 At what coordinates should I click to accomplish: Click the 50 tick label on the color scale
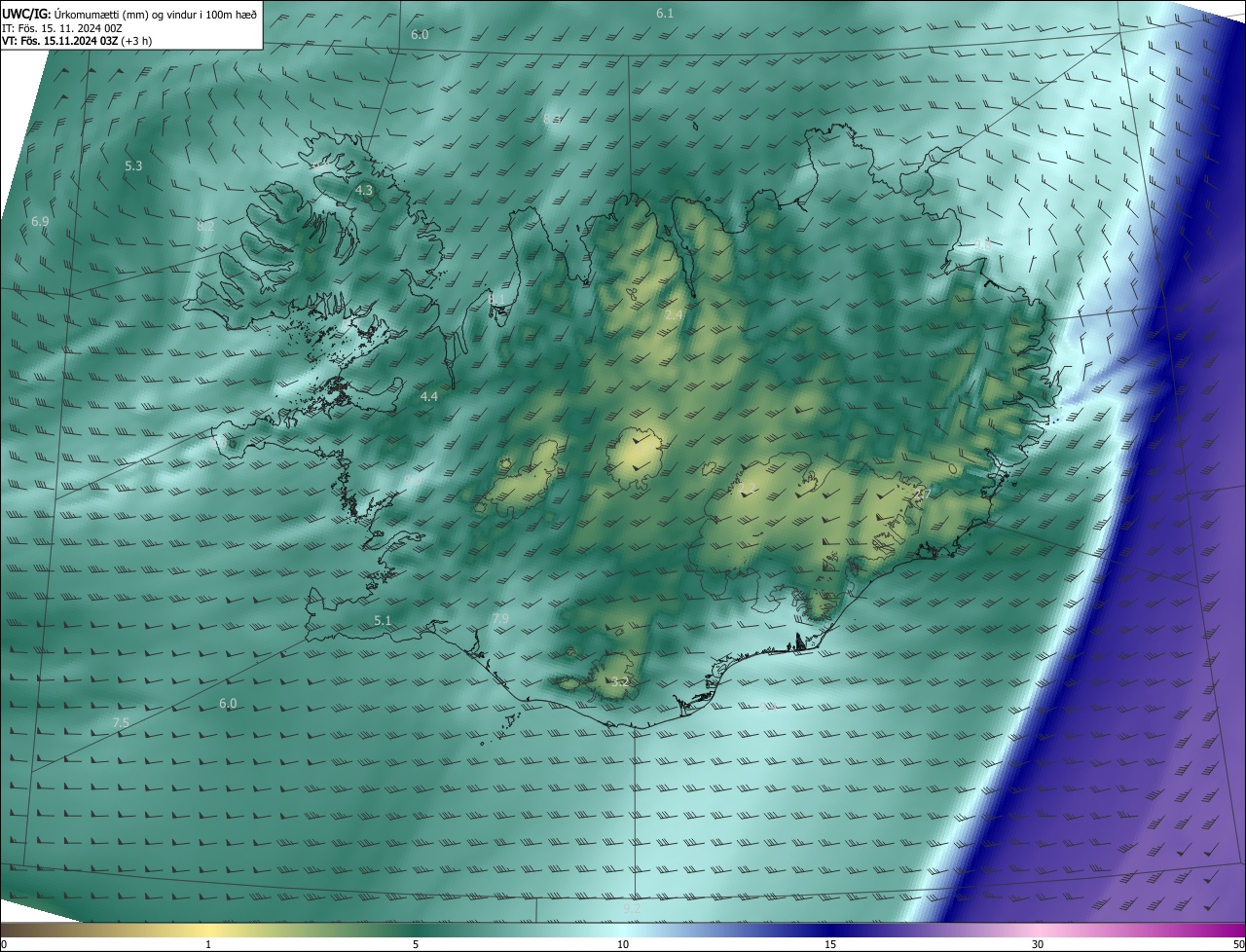pyautogui.click(x=1238, y=944)
